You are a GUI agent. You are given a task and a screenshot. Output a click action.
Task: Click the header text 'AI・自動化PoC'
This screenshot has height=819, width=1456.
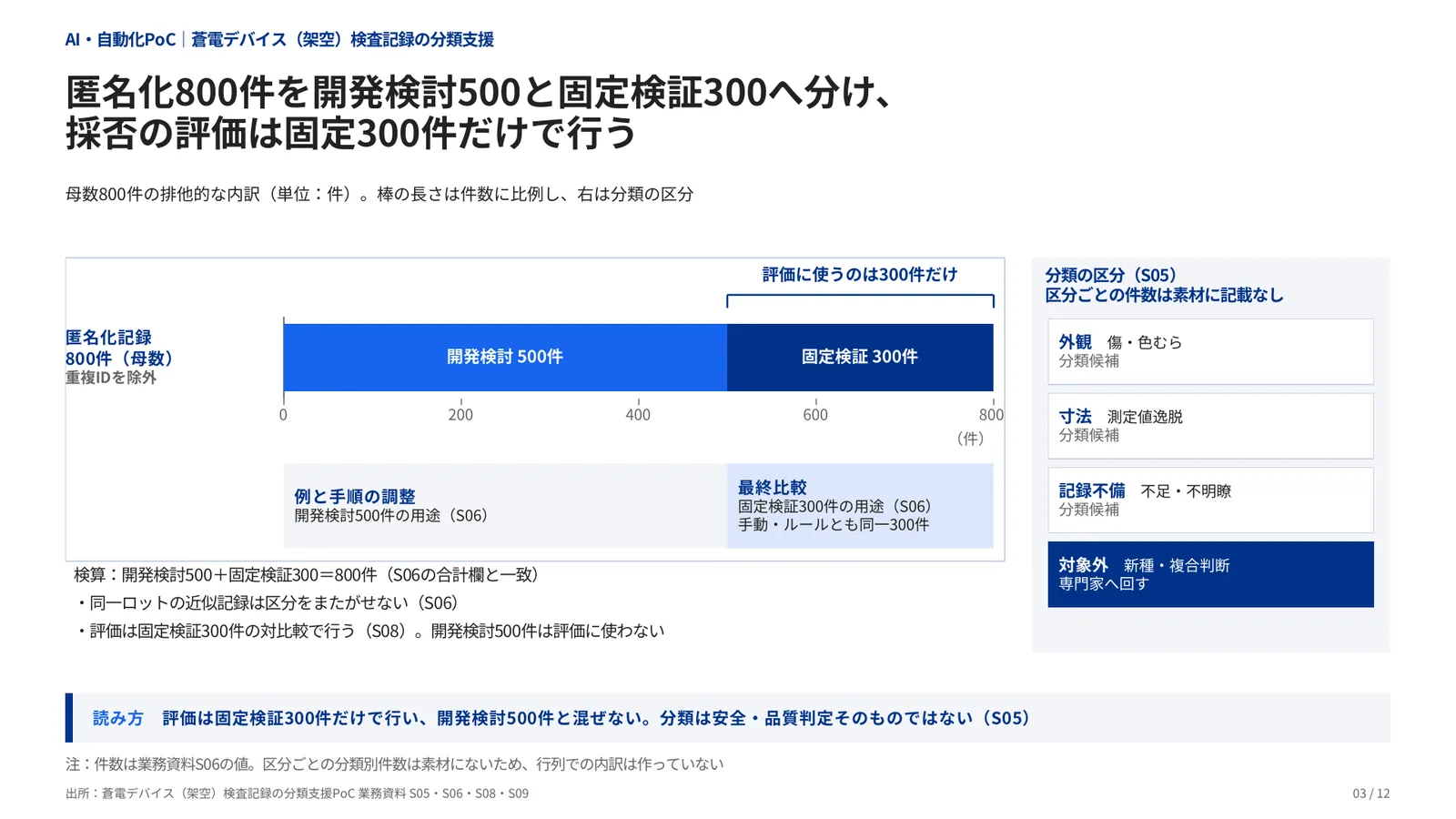pyautogui.click(x=120, y=39)
